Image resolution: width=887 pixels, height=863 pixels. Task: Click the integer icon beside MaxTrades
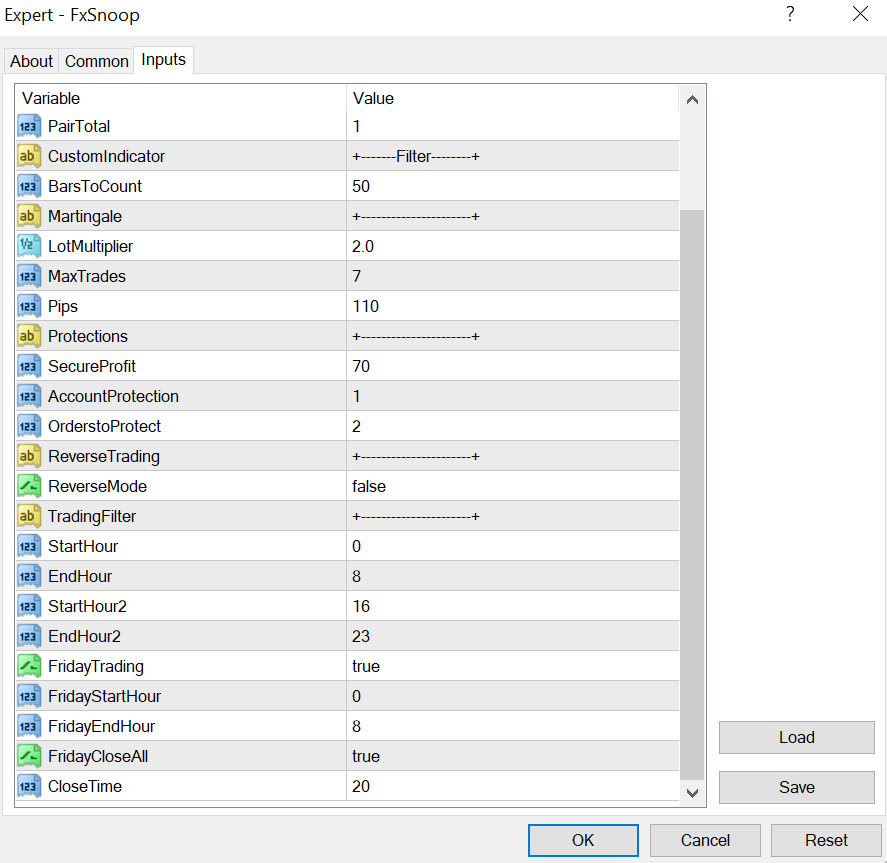[x=29, y=276]
